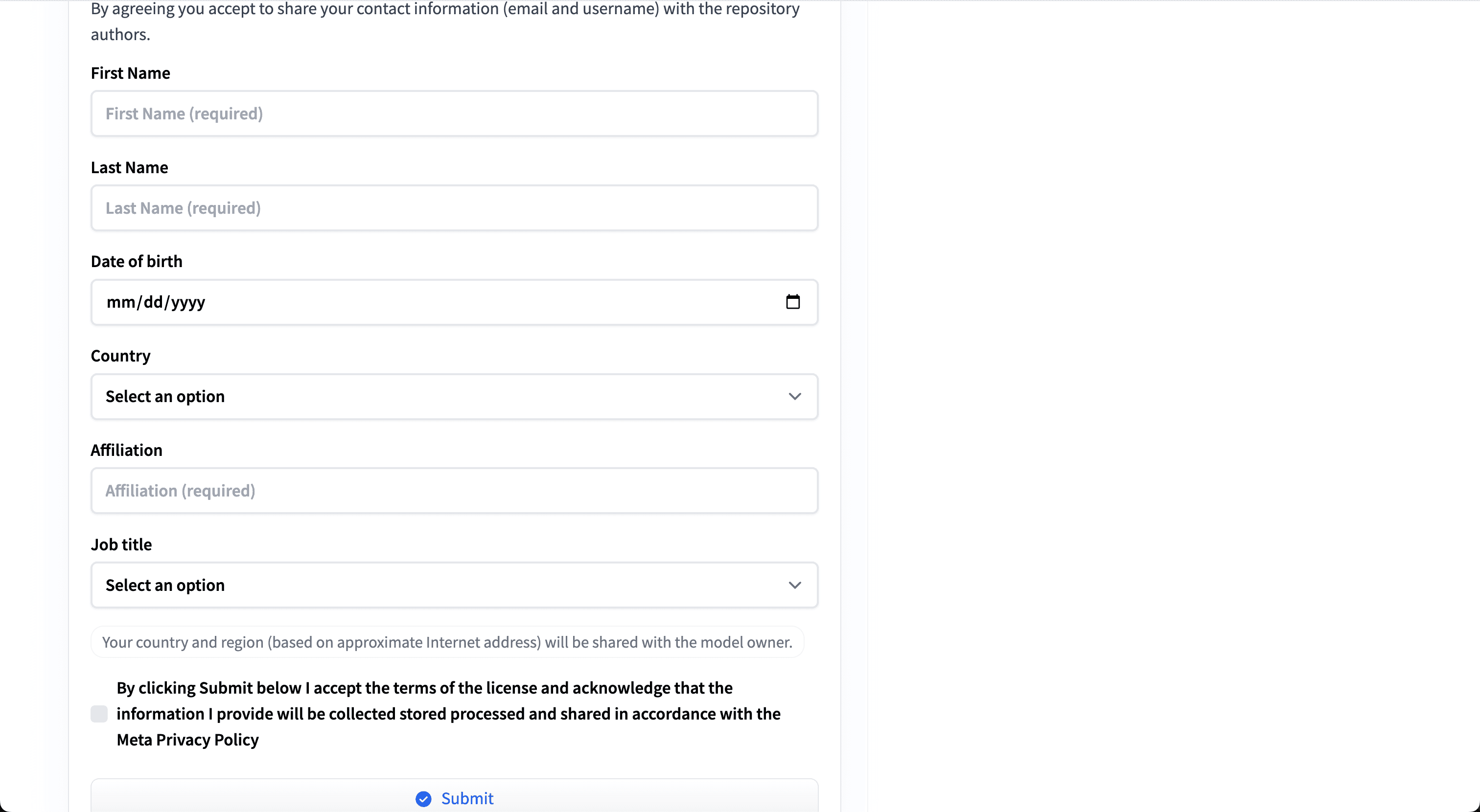
Task: Click the Meta Privacy Policy agreement text
Action: 448,714
